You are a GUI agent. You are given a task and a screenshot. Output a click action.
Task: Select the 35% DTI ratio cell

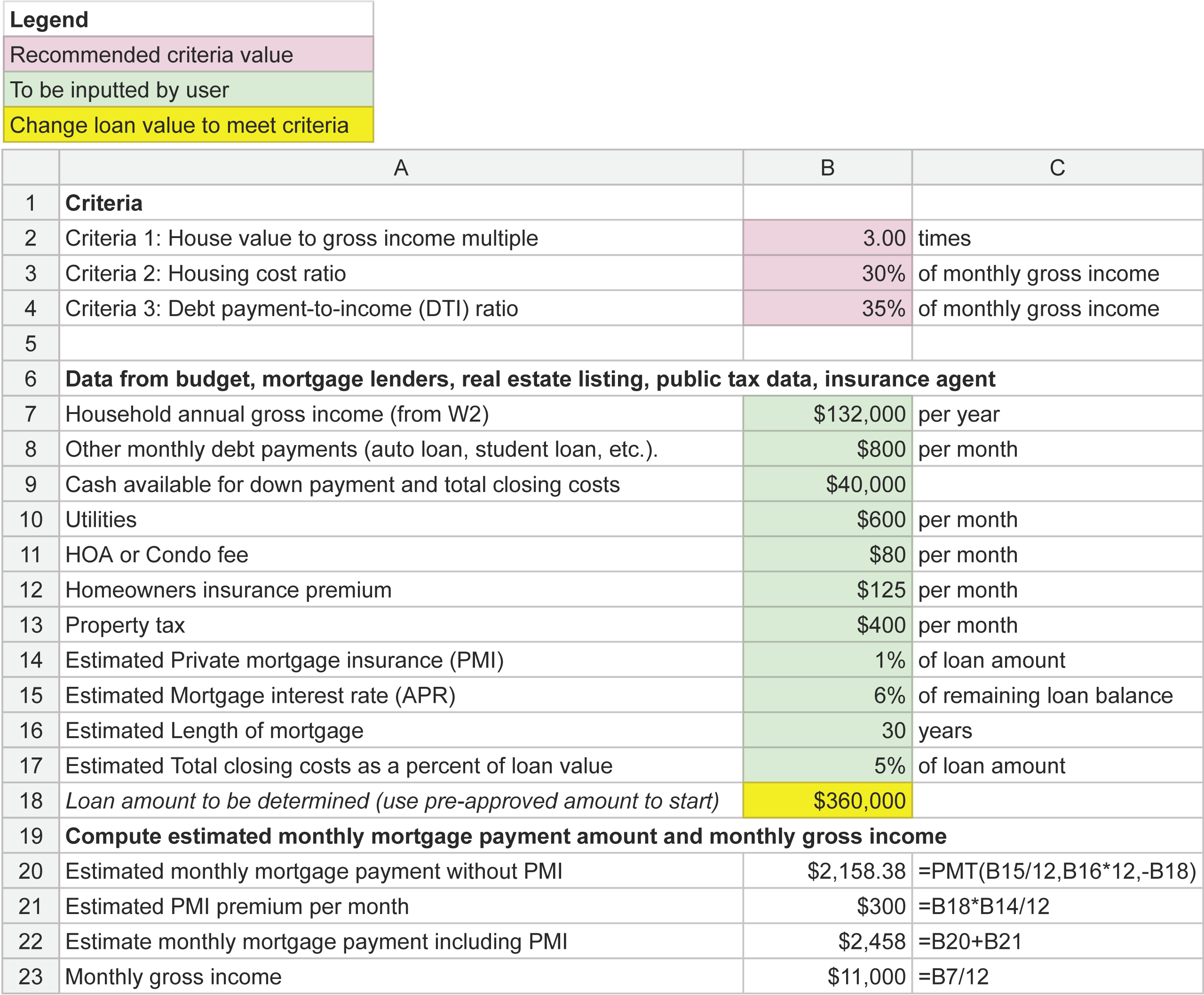(x=827, y=308)
